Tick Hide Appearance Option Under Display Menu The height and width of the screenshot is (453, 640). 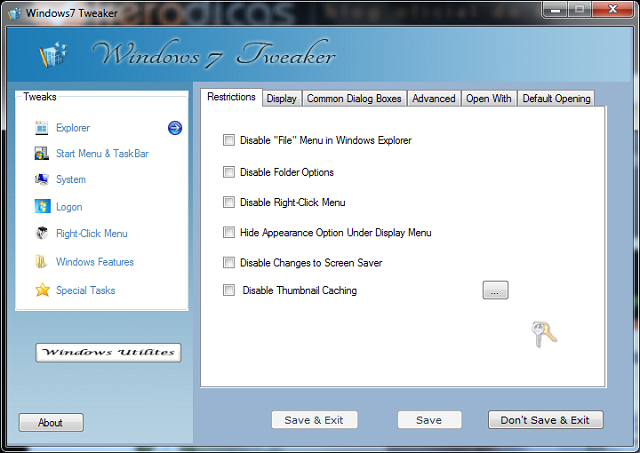(229, 233)
